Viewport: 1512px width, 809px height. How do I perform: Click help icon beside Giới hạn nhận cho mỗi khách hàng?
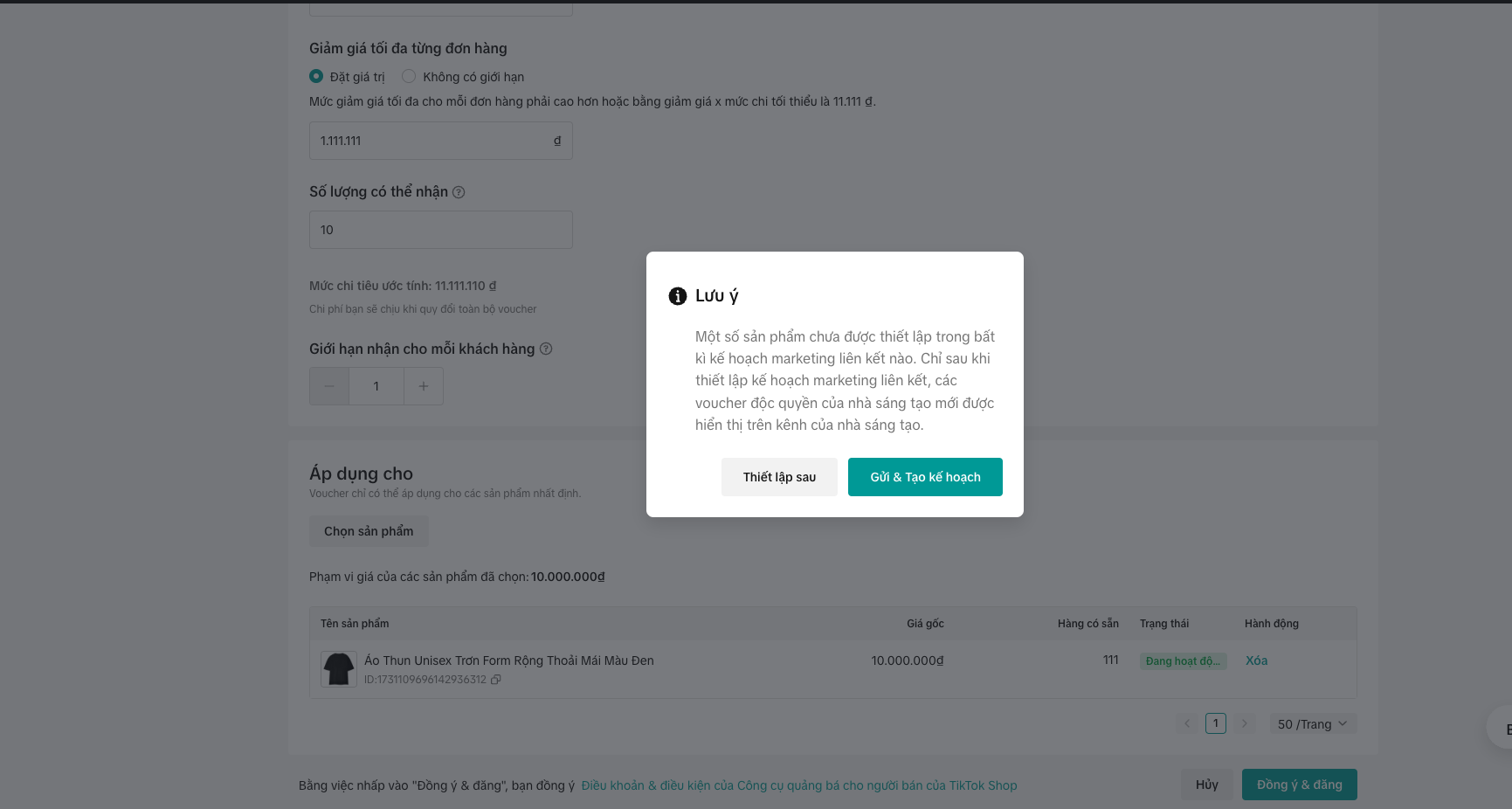[546, 349]
